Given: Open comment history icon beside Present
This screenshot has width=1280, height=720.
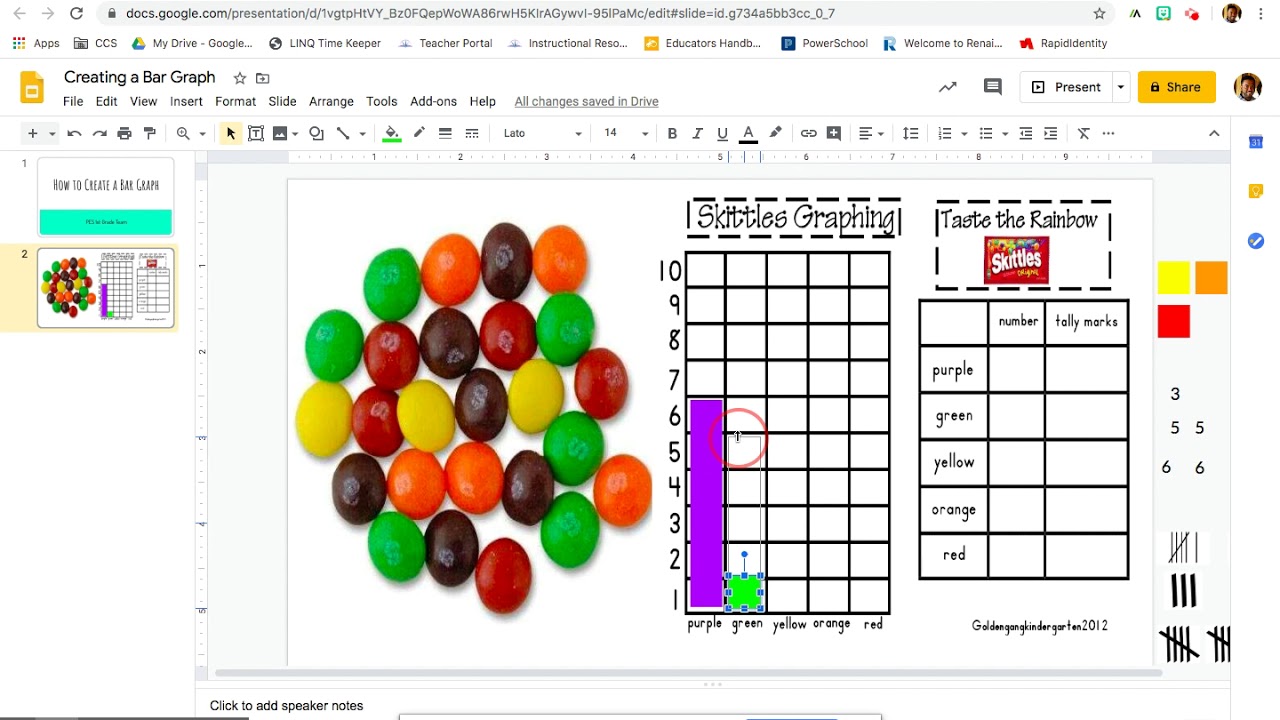Looking at the screenshot, I should [x=993, y=87].
